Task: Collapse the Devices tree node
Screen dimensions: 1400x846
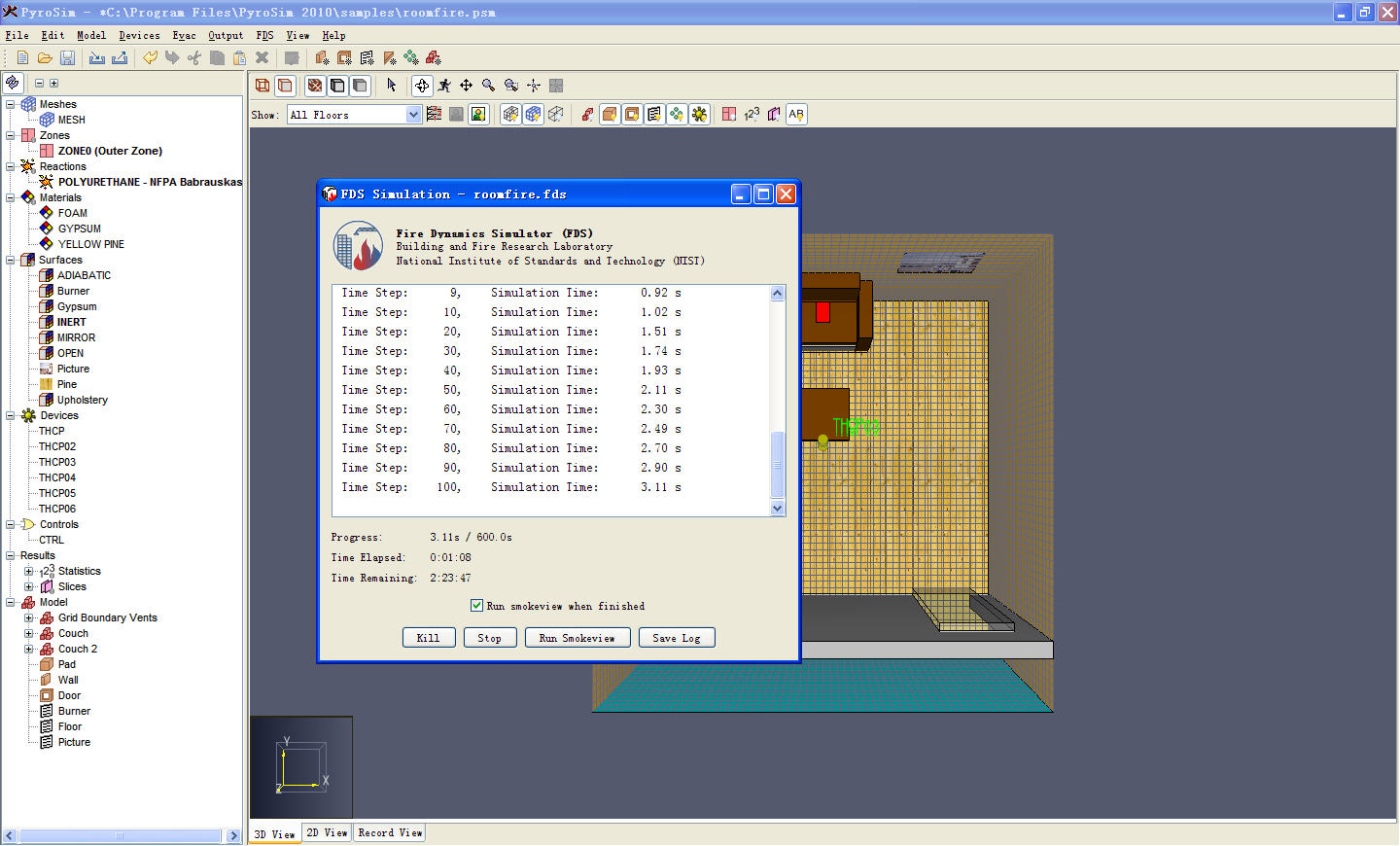Action: click(11, 415)
